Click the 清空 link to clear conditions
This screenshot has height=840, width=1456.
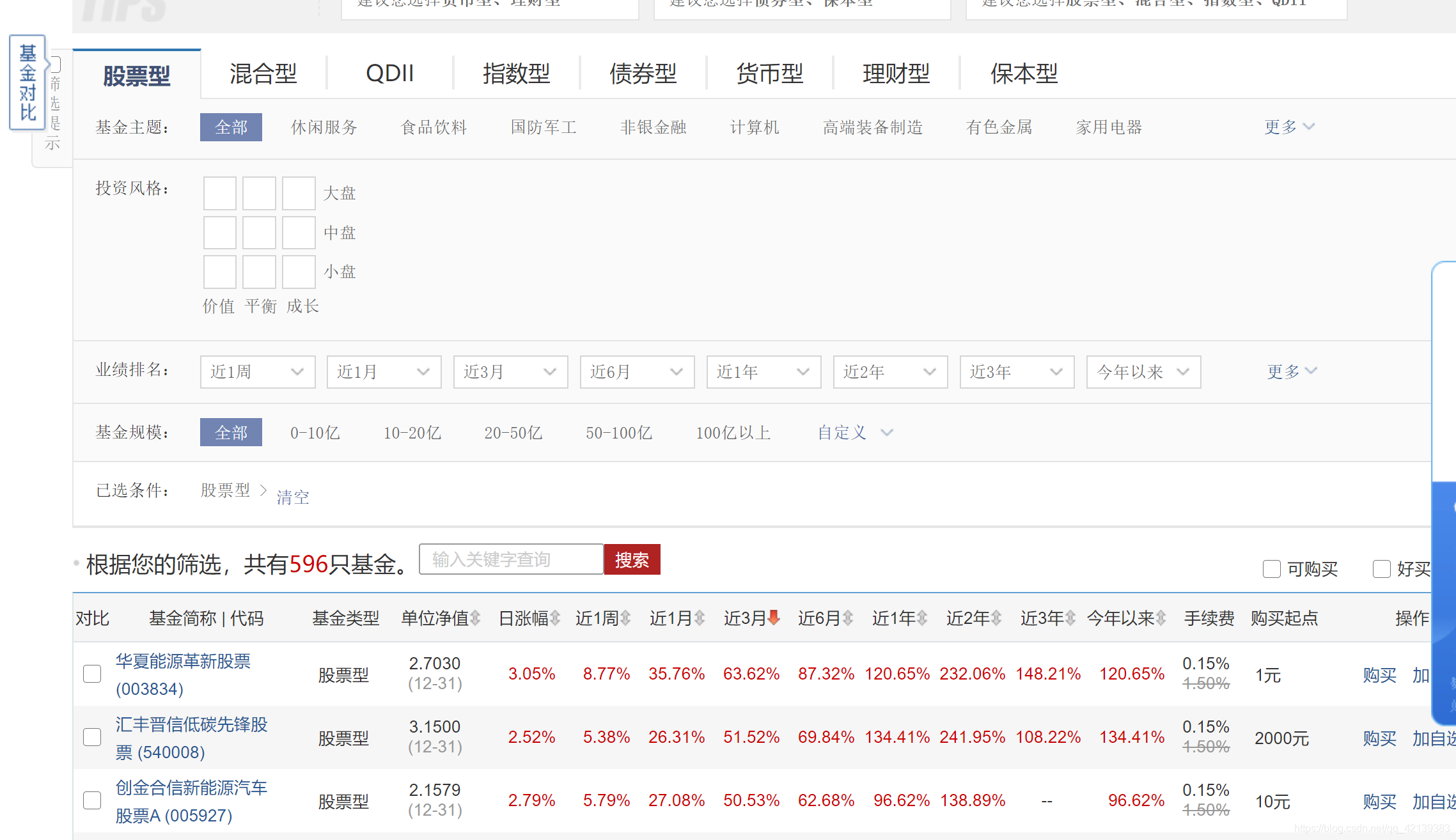tap(293, 497)
